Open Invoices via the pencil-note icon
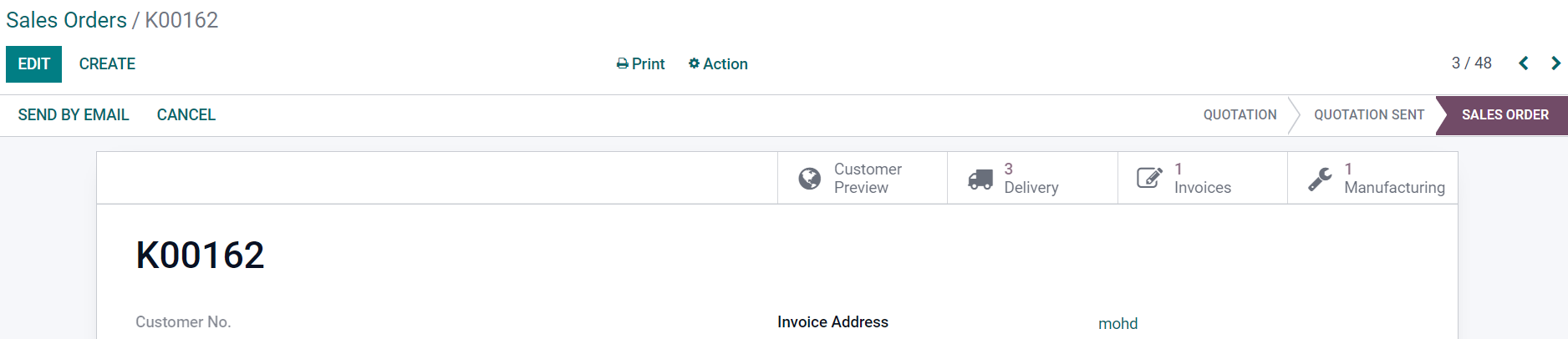Image resolution: width=1568 pixels, height=339 pixels. point(1149,178)
